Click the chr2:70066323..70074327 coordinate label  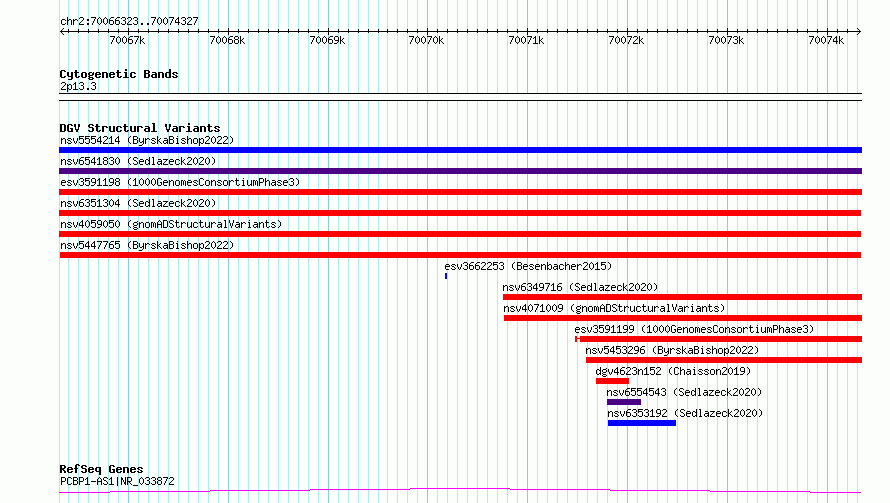[x=129, y=22]
